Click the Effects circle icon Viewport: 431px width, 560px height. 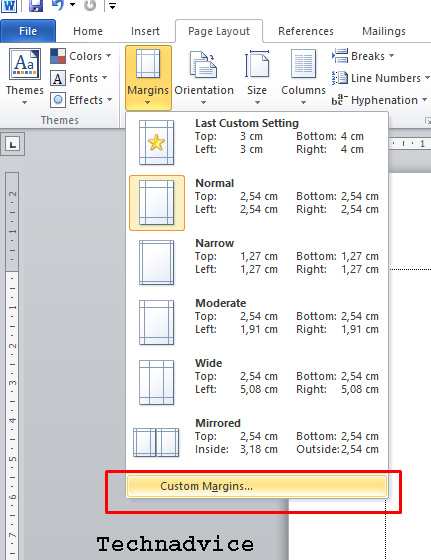pos(58,100)
